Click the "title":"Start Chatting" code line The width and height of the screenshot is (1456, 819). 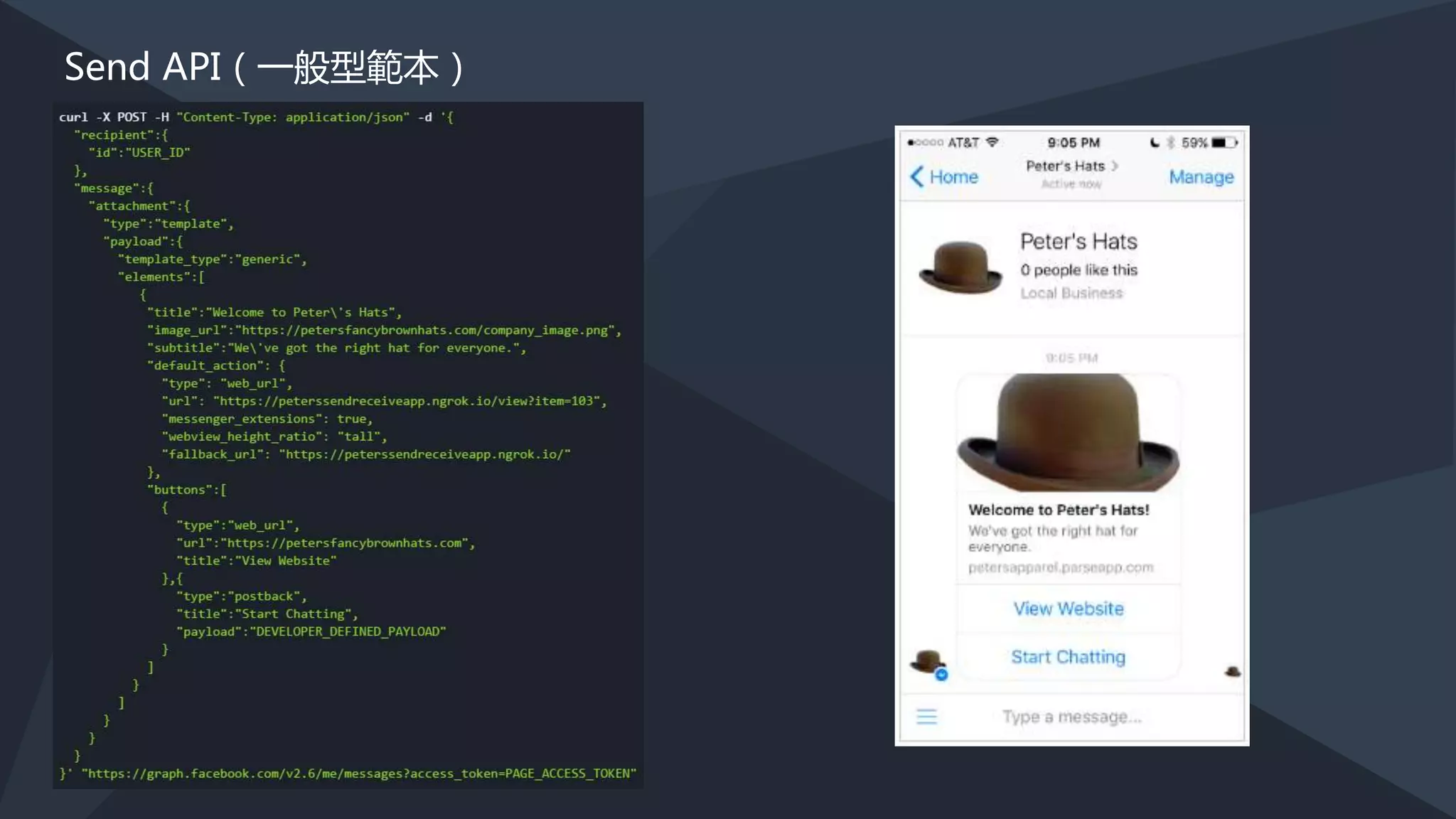pos(267,614)
